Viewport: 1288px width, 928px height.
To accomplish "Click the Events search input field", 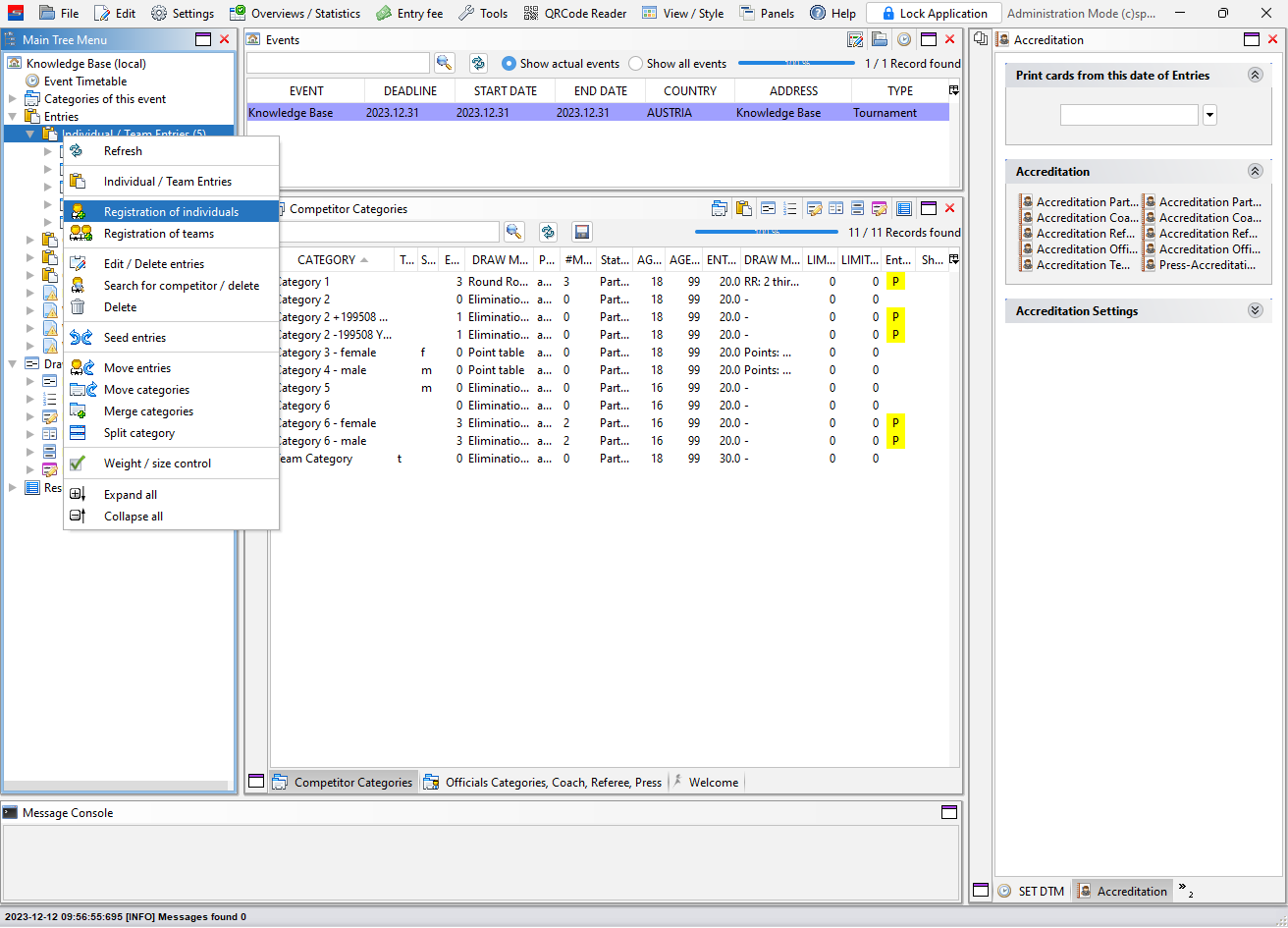I will 338,63.
